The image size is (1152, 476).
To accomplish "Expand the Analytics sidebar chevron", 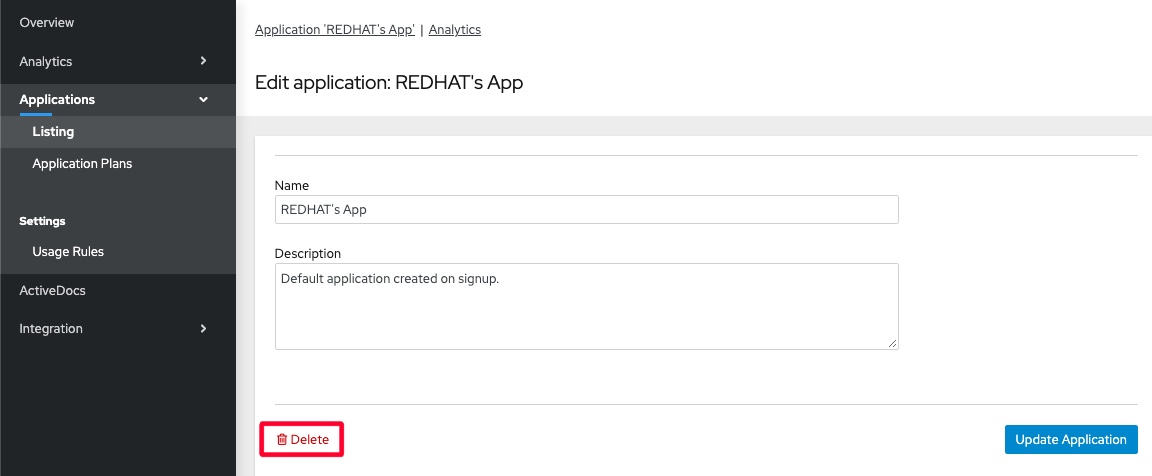I will click(x=203, y=61).
